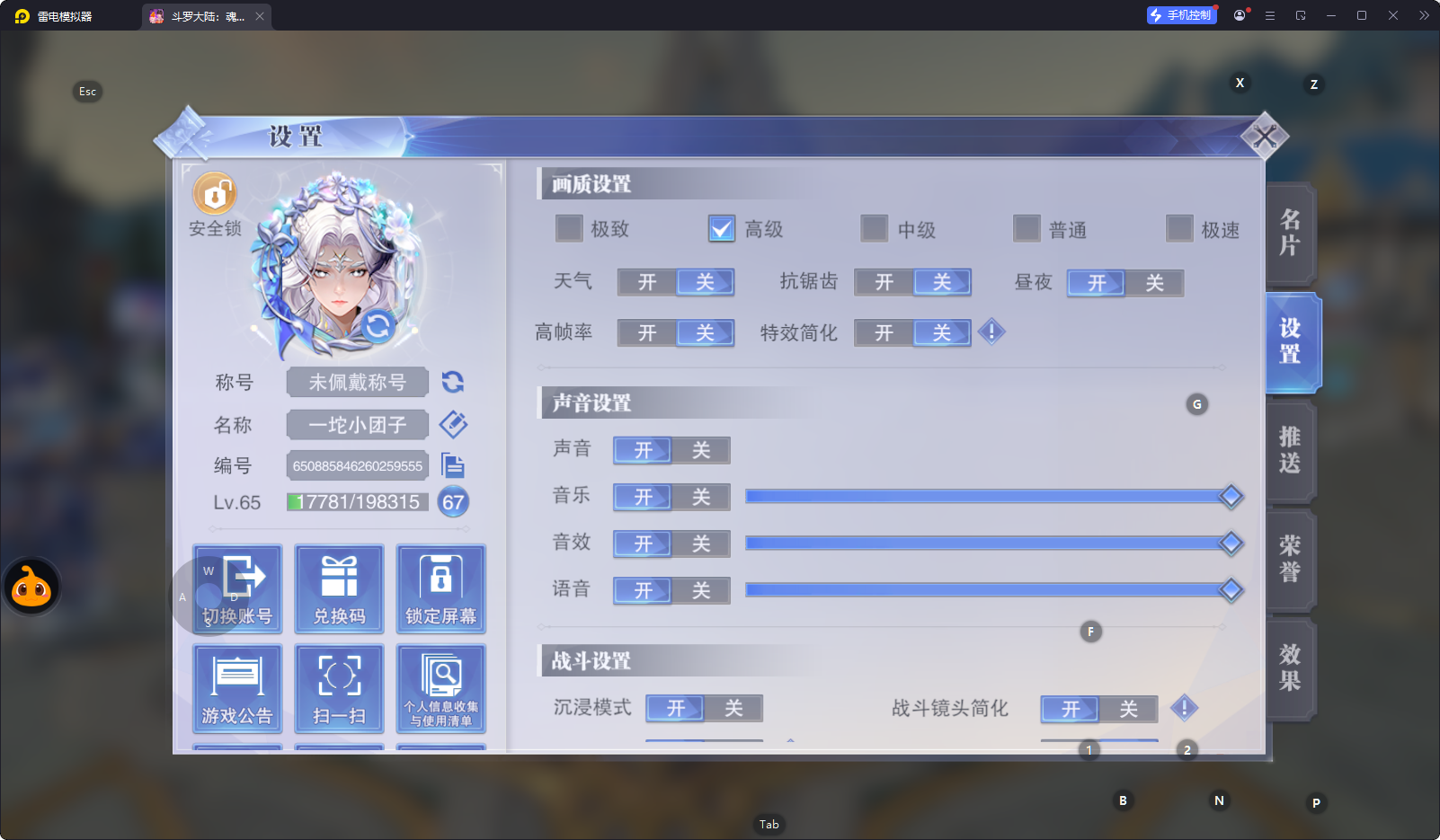Turn immersive mode (沉浸模式) off
Image resolution: width=1440 pixels, height=840 pixels.
(x=733, y=708)
